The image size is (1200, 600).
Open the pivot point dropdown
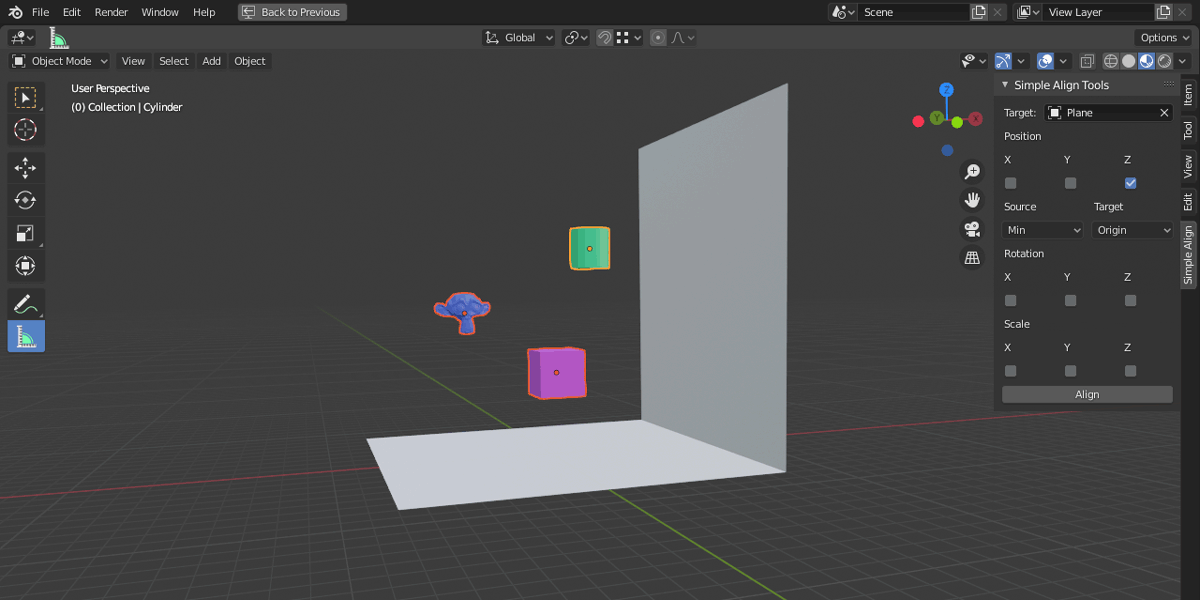click(x=575, y=38)
